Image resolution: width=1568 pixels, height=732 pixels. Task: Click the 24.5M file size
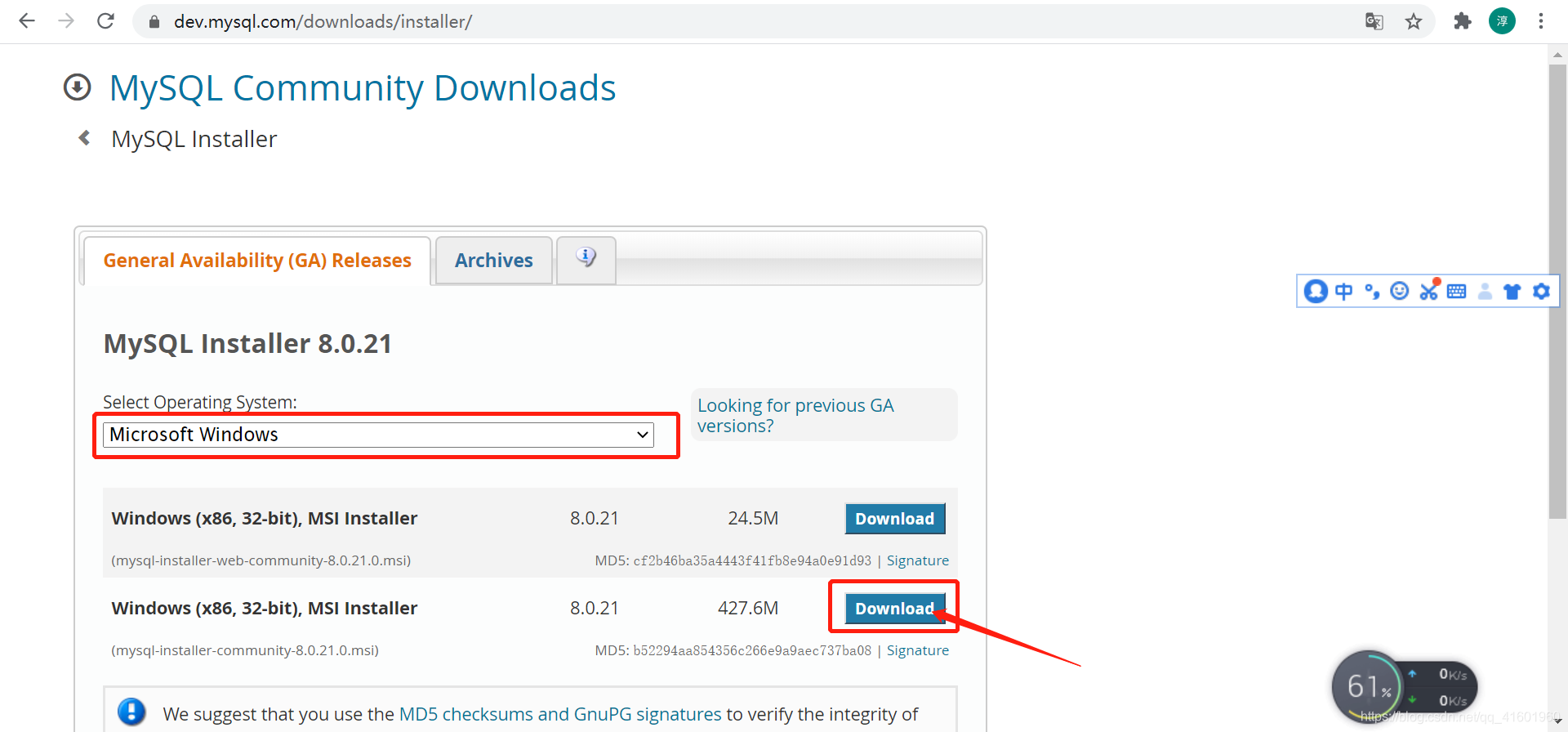click(753, 518)
